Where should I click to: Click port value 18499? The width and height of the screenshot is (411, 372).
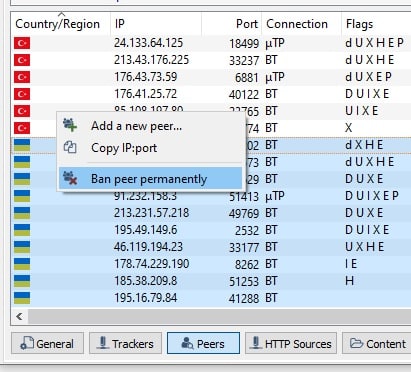(x=244, y=43)
